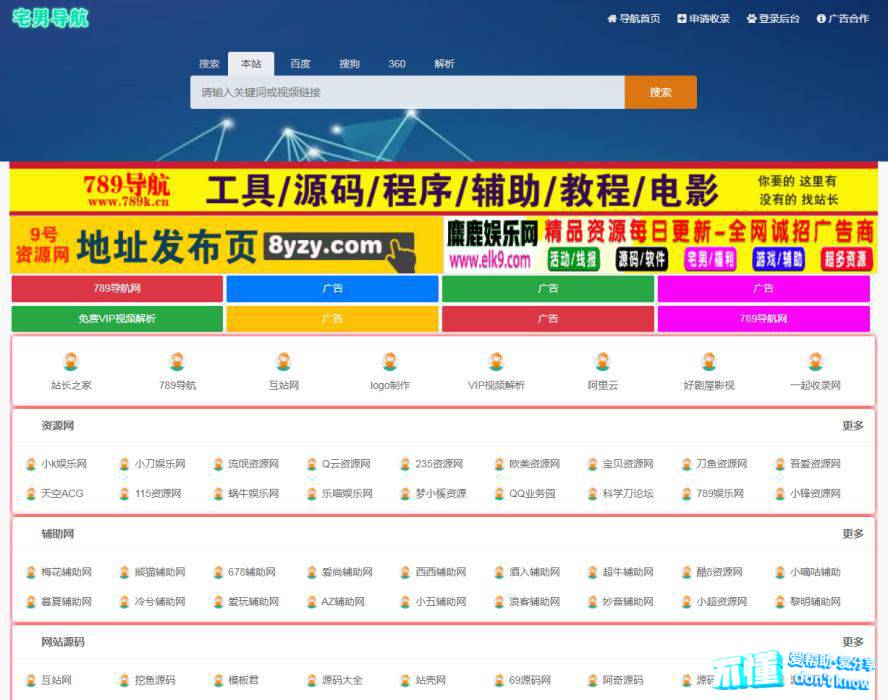Focus the keyword search input field
Viewport: 888px width, 700px height.
(x=407, y=92)
